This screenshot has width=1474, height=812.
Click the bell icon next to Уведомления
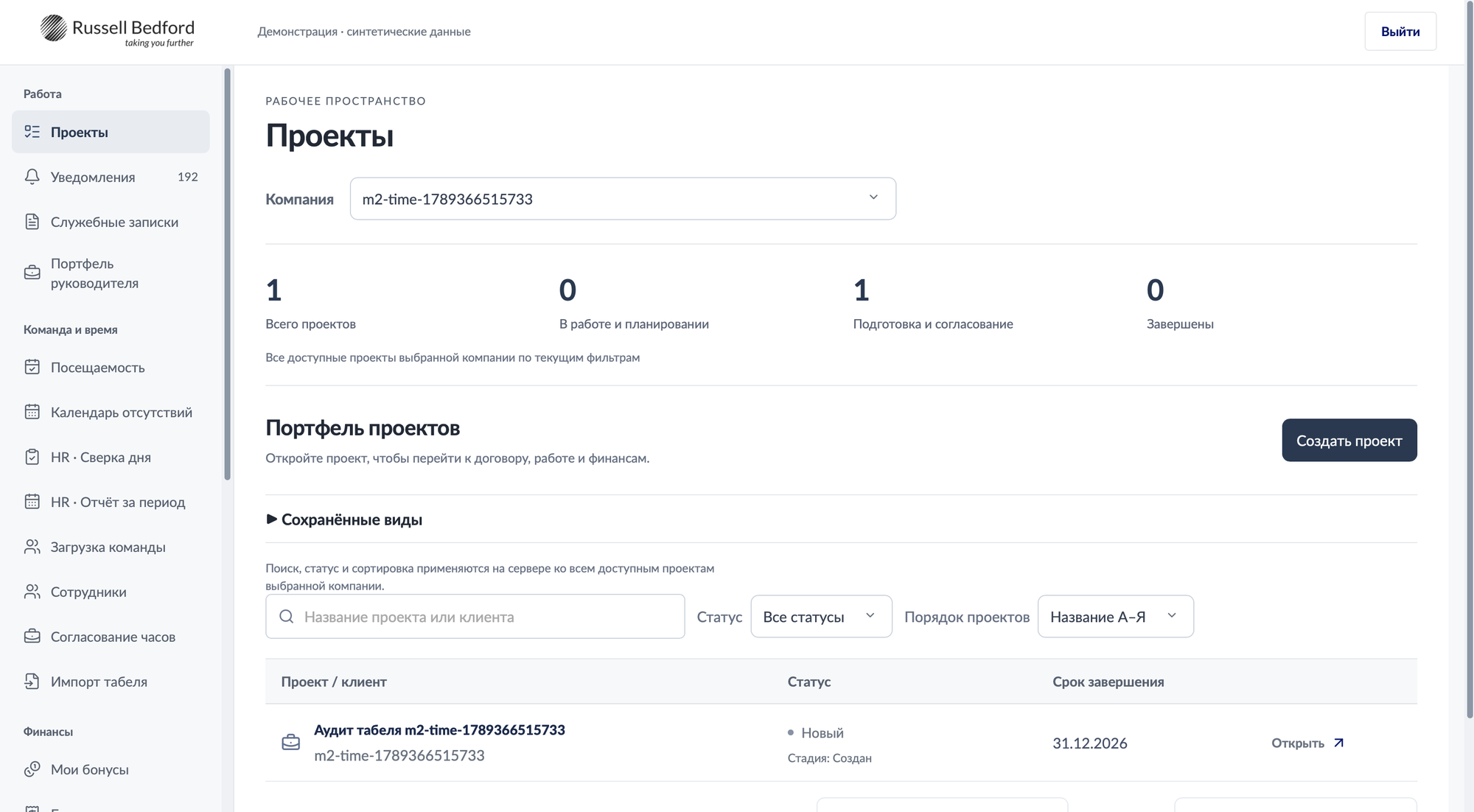click(32, 177)
